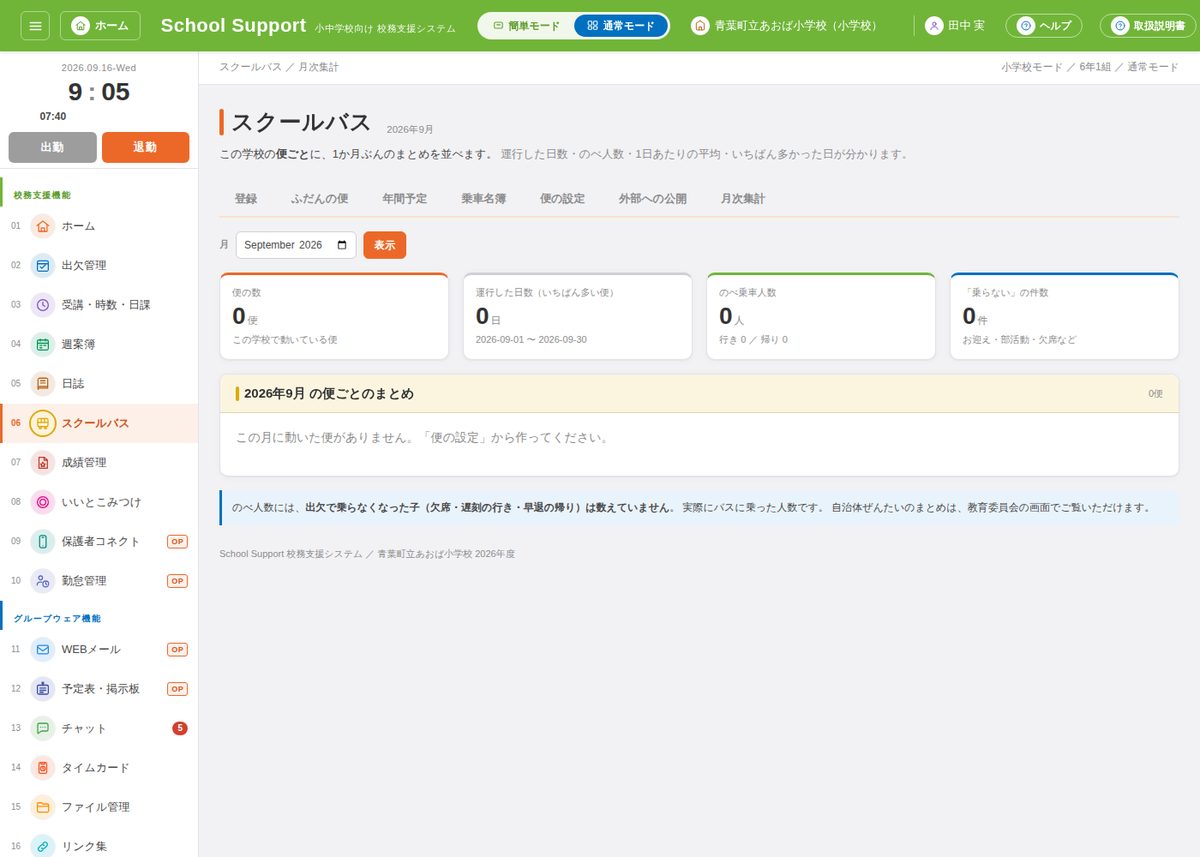Open the 保護者コネクト phone icon
This screenshot has width=1200, height=857.
click(x=43, y=541)
